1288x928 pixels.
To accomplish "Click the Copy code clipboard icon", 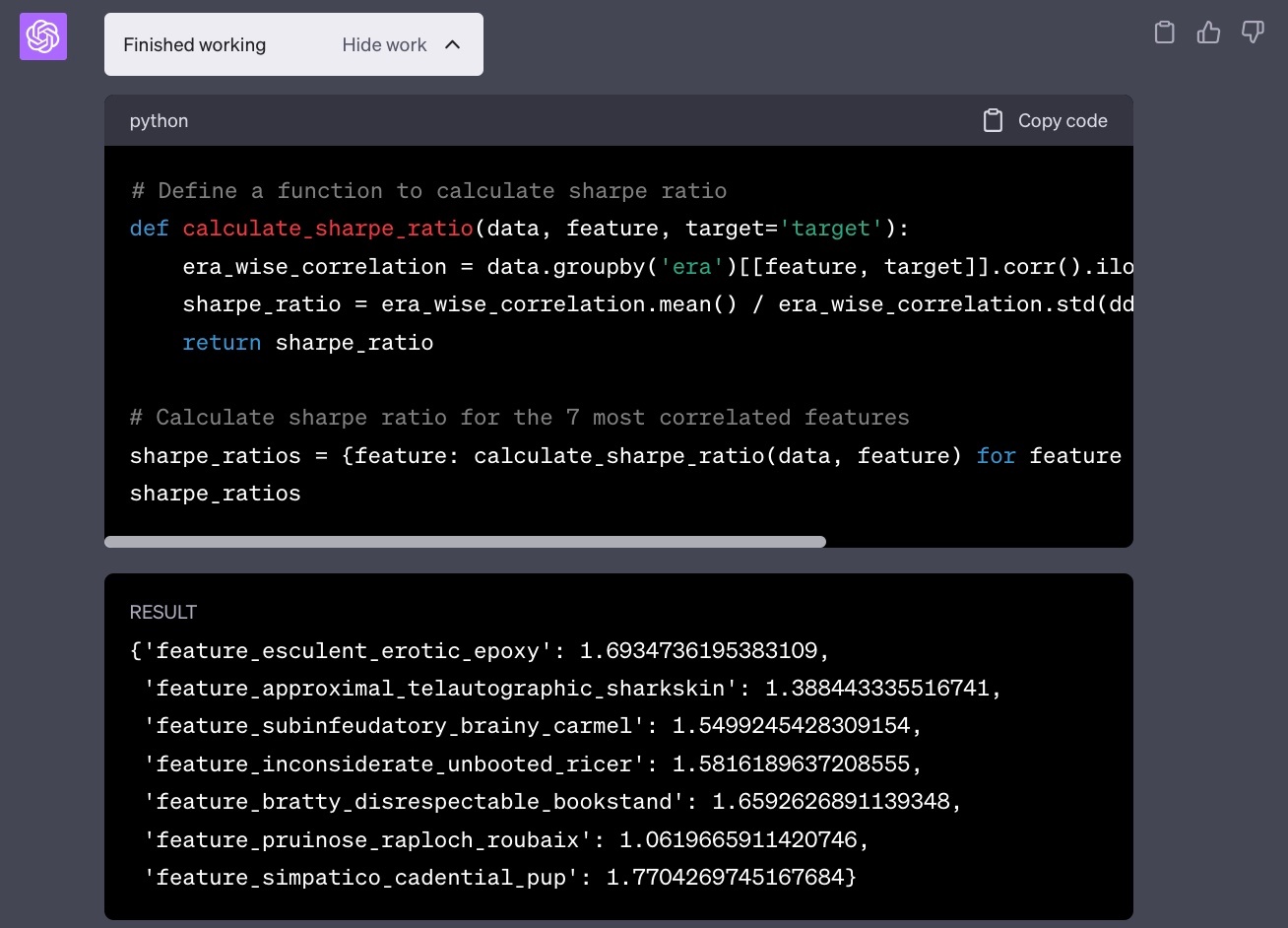I will tap(993, 120).
